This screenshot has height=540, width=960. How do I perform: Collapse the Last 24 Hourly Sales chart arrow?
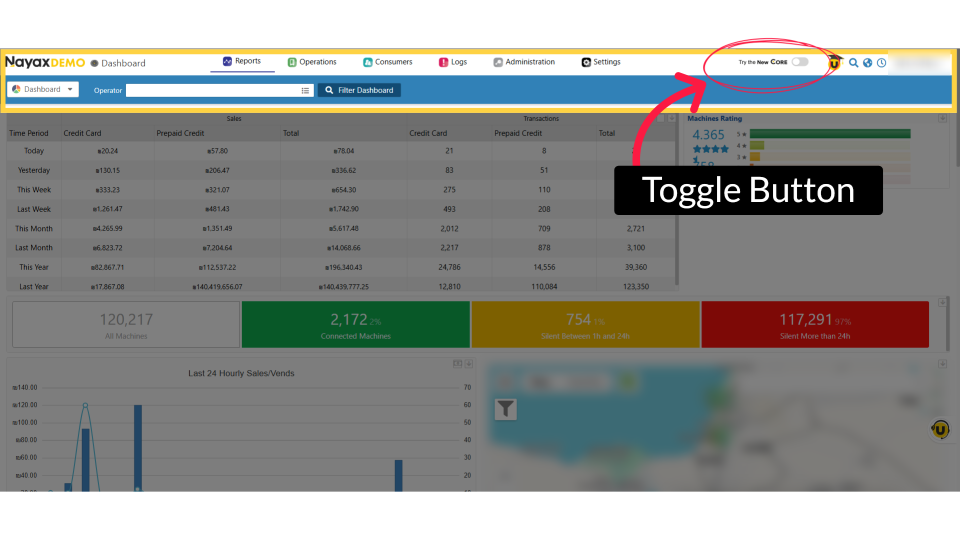coord(468,364)
